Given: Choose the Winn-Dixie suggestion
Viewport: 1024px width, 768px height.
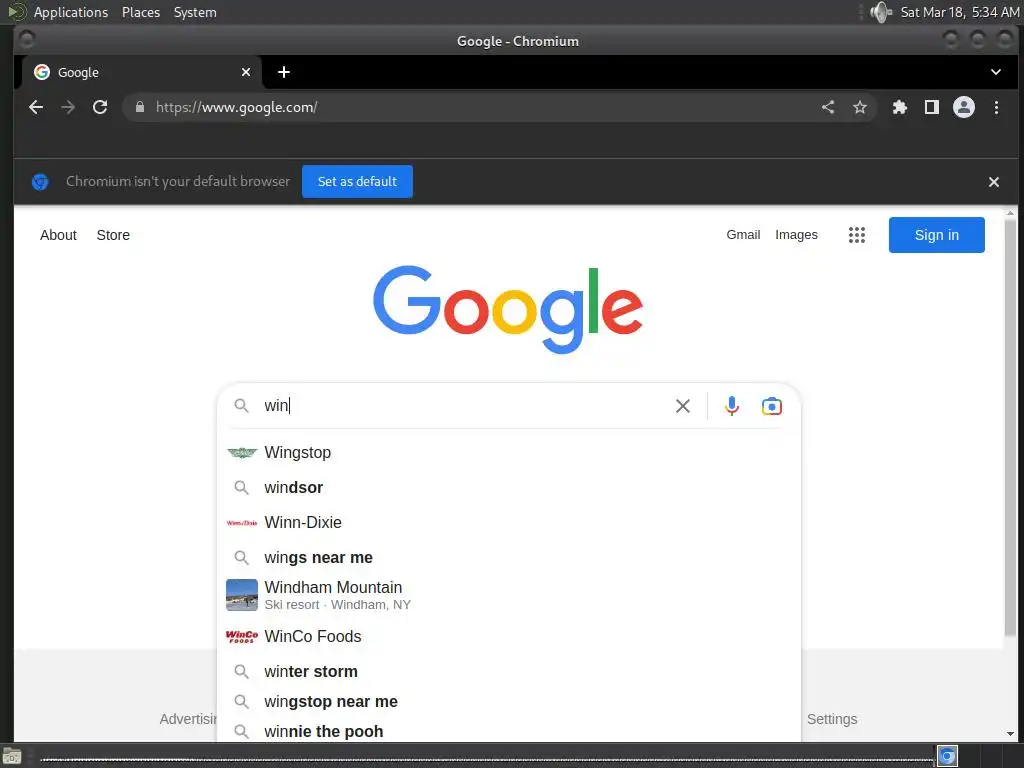Looking at the screenshot, I should point(508,522).
